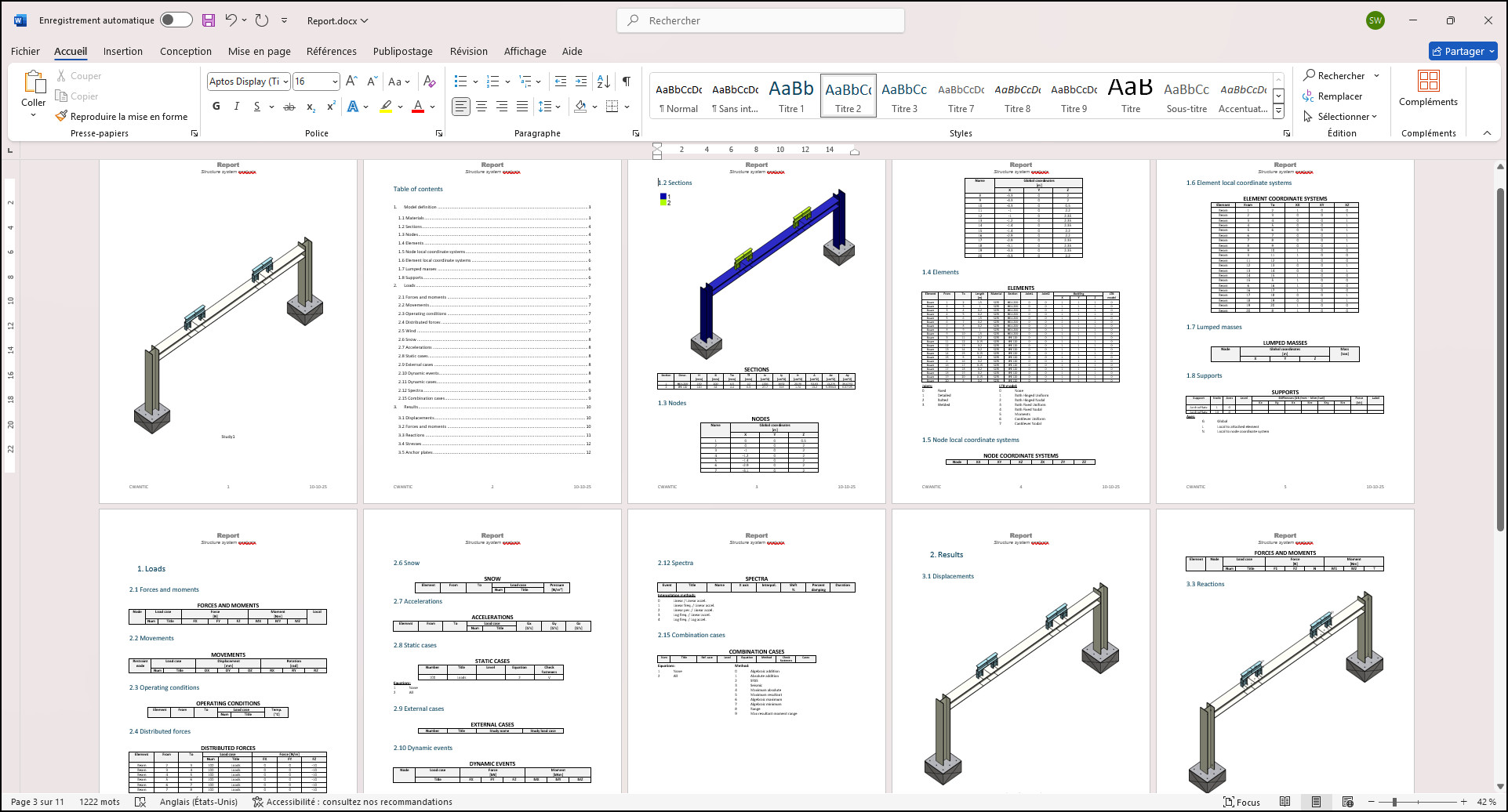
Task: Select the center text alignment icon
Action: point(481,107)
